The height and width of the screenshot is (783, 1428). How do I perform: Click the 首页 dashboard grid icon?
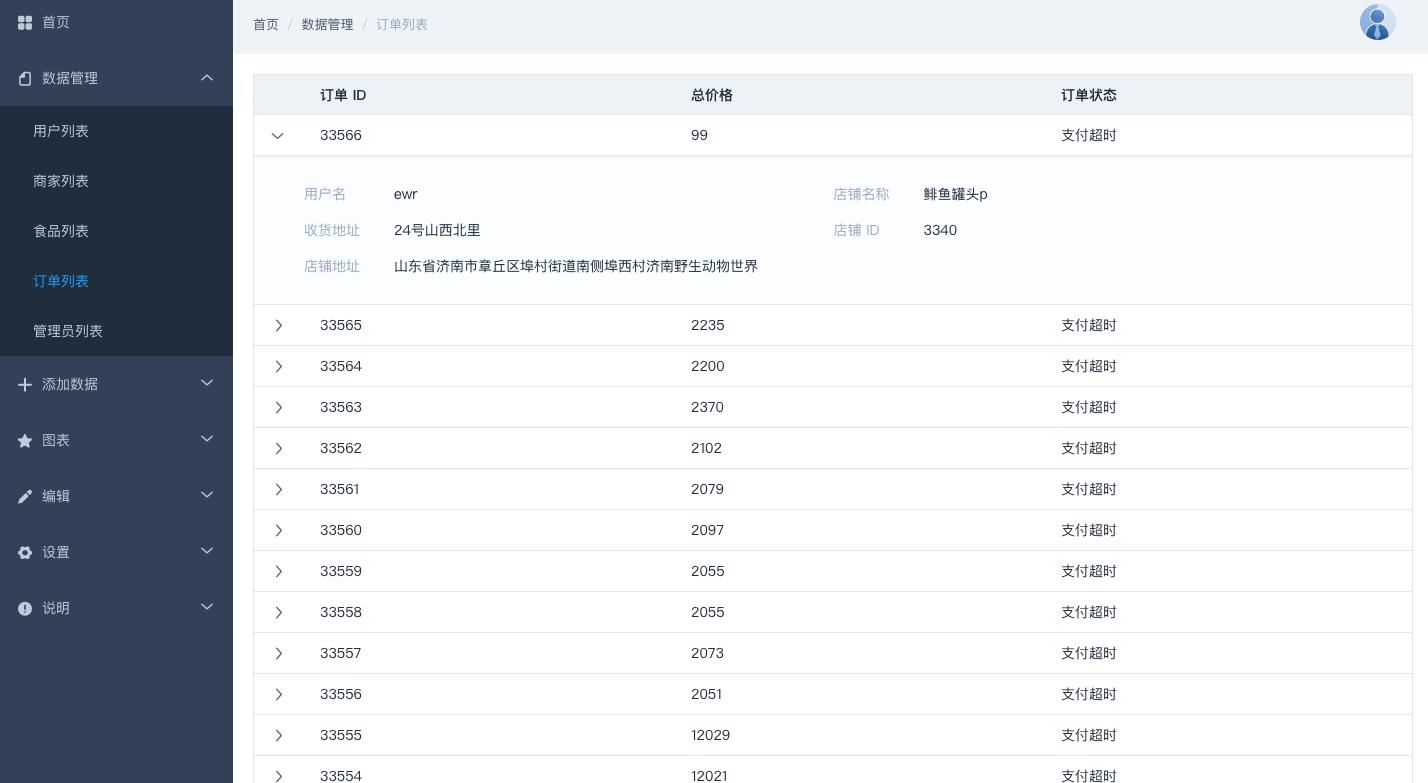tap(25, 22)
